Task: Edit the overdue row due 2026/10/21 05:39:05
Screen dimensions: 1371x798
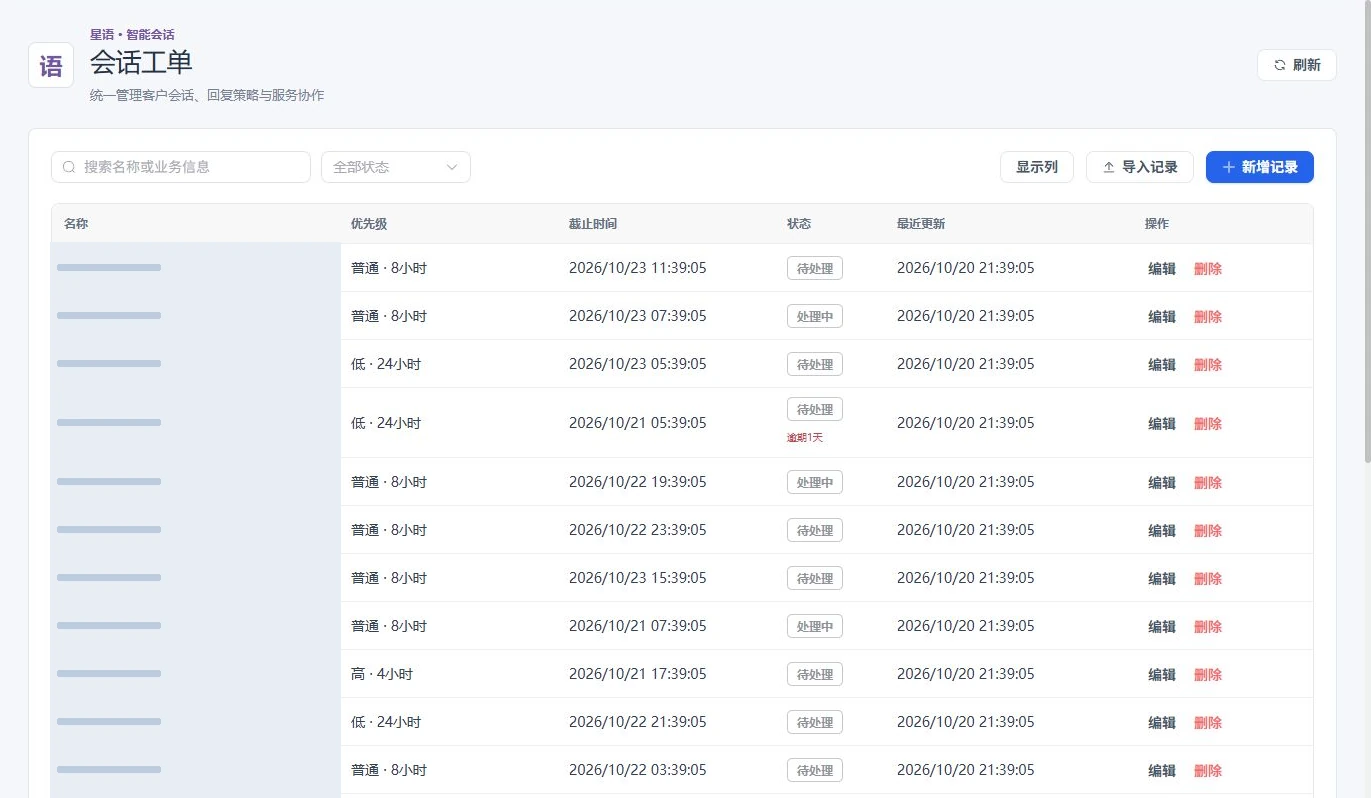Action: 1162,424
